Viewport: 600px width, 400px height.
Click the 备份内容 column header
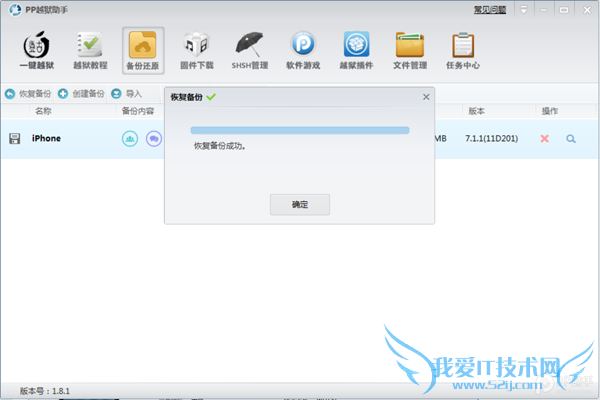click(138, 111)
